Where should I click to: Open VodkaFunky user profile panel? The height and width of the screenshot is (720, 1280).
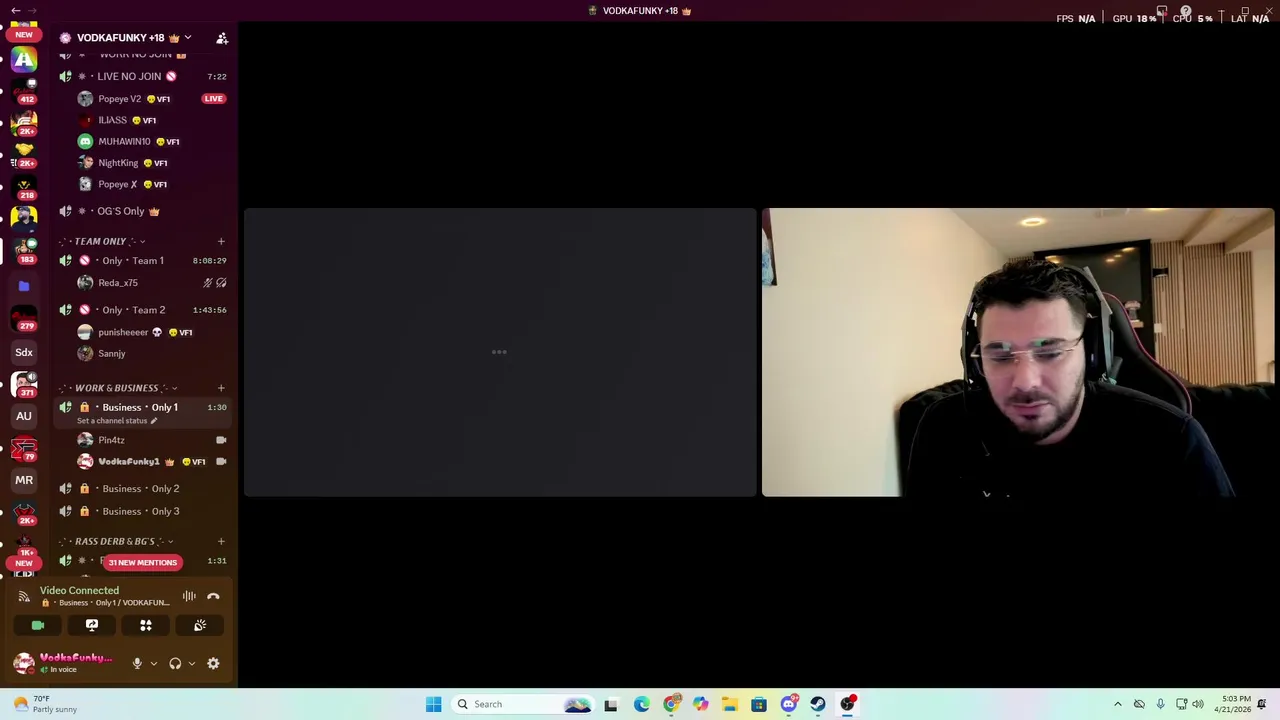66,663
